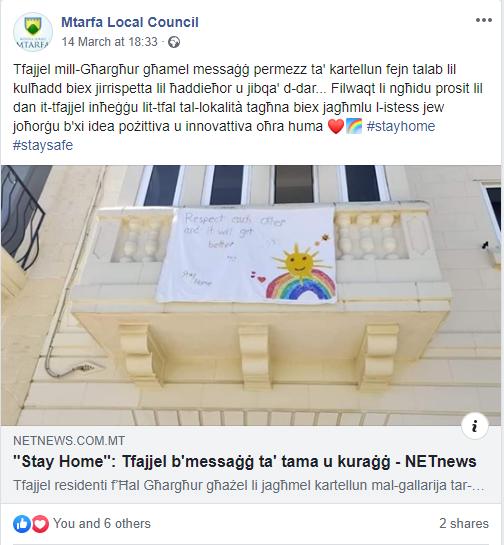Image resolution: width=504 pixels, height=545 pixels.
Task: Click the red heart Love reaction icon
Action: [x=40, y=524]
